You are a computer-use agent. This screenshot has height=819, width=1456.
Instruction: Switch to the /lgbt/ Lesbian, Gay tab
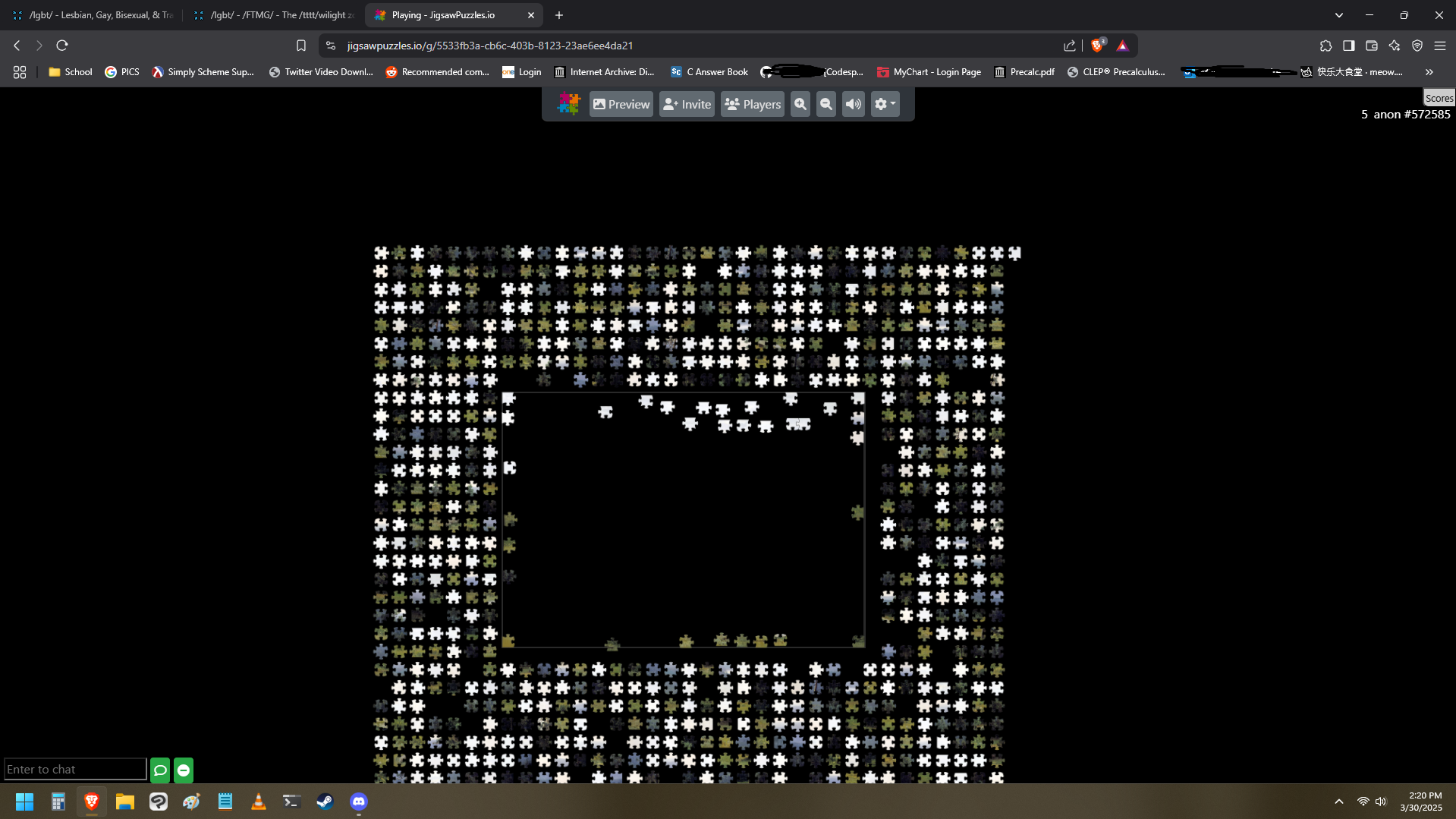click(x=93, y=15)
